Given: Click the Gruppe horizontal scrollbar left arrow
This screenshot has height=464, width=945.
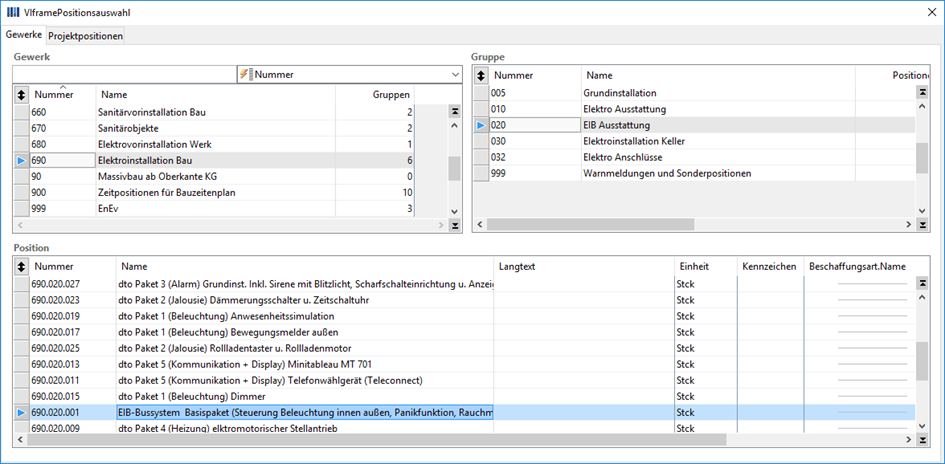Looking at the screenshot, I should coord(480,225).
